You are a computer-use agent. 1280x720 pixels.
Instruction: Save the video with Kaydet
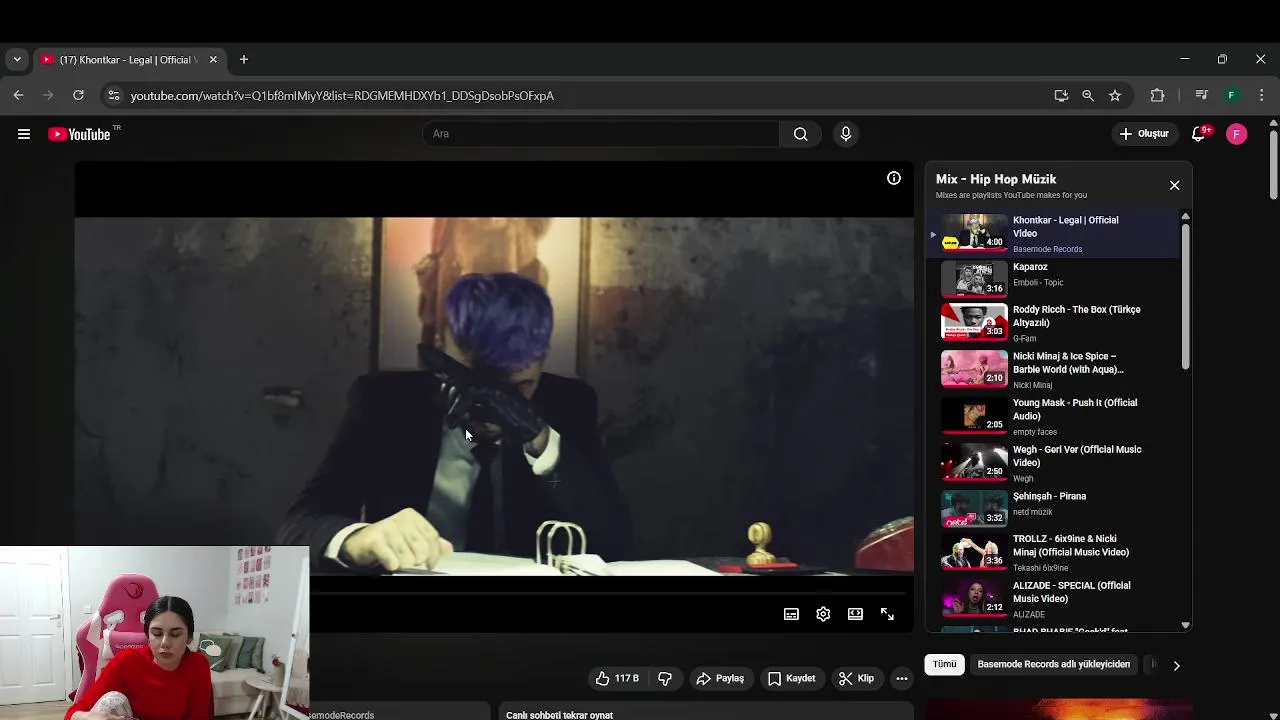point(791,678)
